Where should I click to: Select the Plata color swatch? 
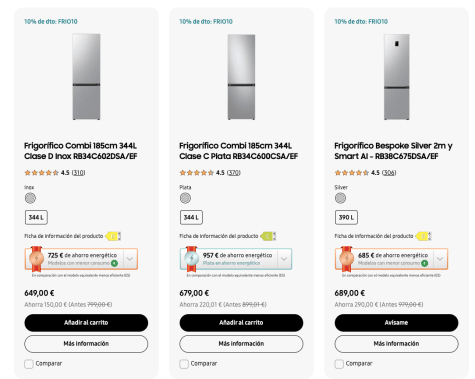[x=185, y=198]
